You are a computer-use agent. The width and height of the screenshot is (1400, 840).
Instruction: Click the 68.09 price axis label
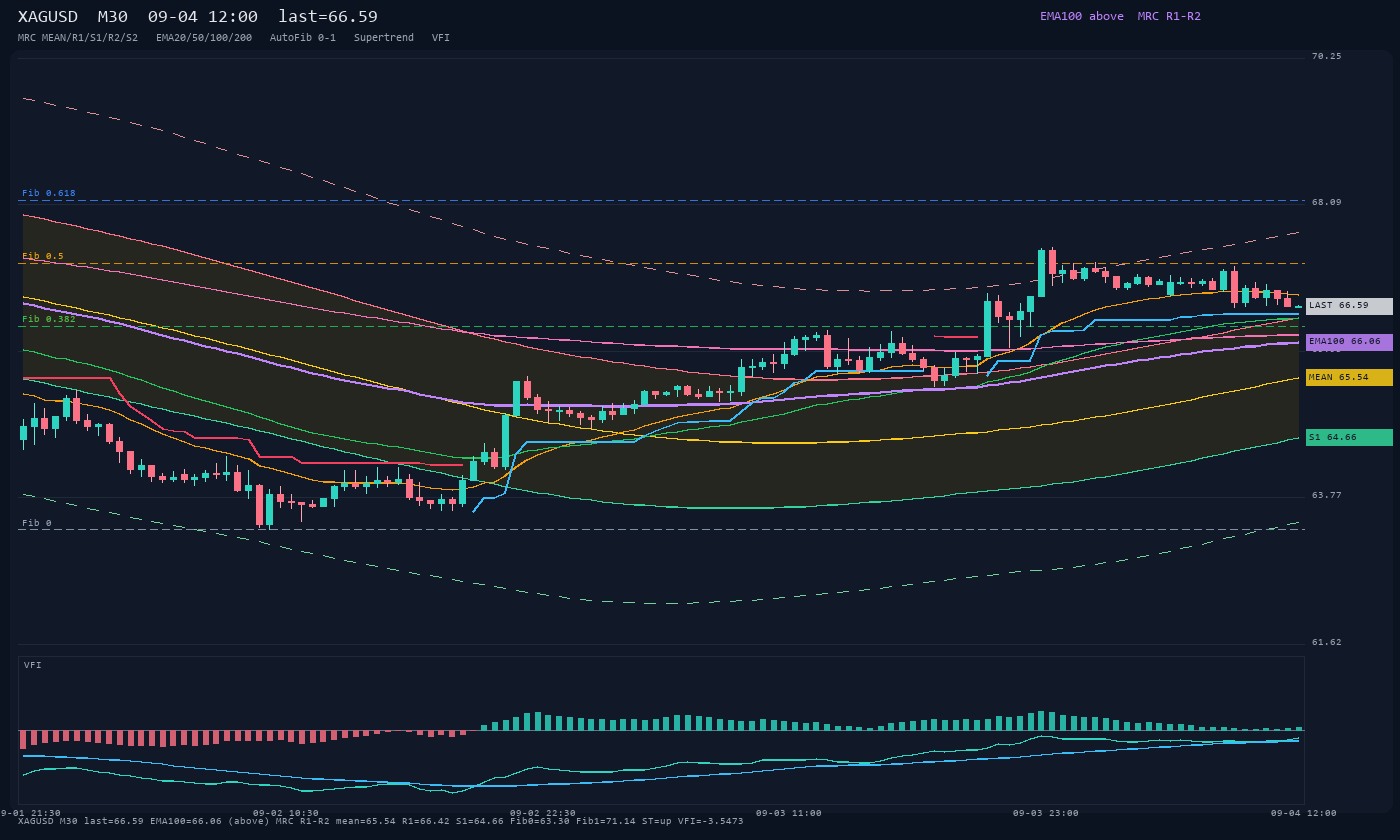pyautogui.click(x=1327, y=202)
